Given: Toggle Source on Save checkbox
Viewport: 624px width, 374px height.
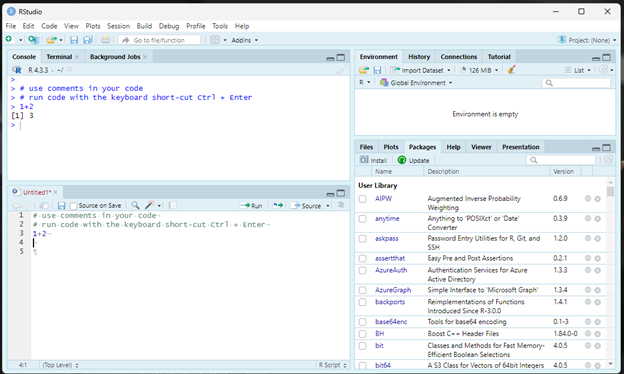Looking at the screenshot, I should [73, 206].
